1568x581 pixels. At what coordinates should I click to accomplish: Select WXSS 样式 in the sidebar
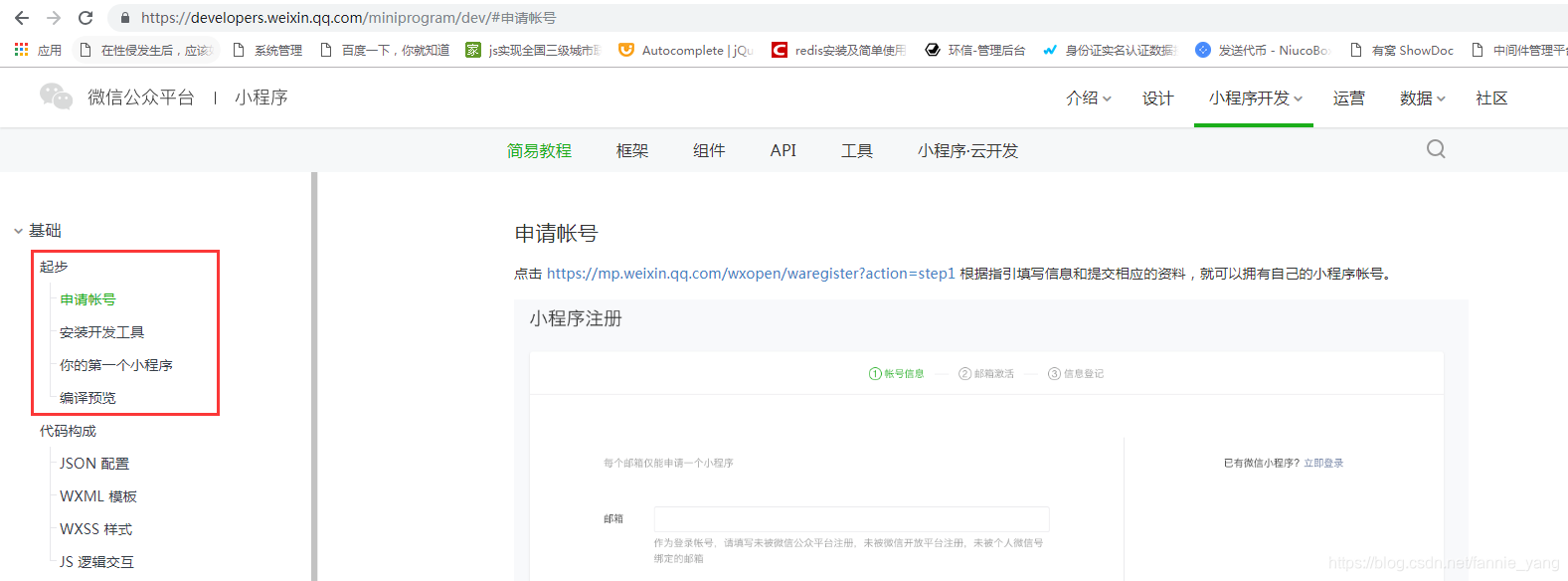(95, 529)
